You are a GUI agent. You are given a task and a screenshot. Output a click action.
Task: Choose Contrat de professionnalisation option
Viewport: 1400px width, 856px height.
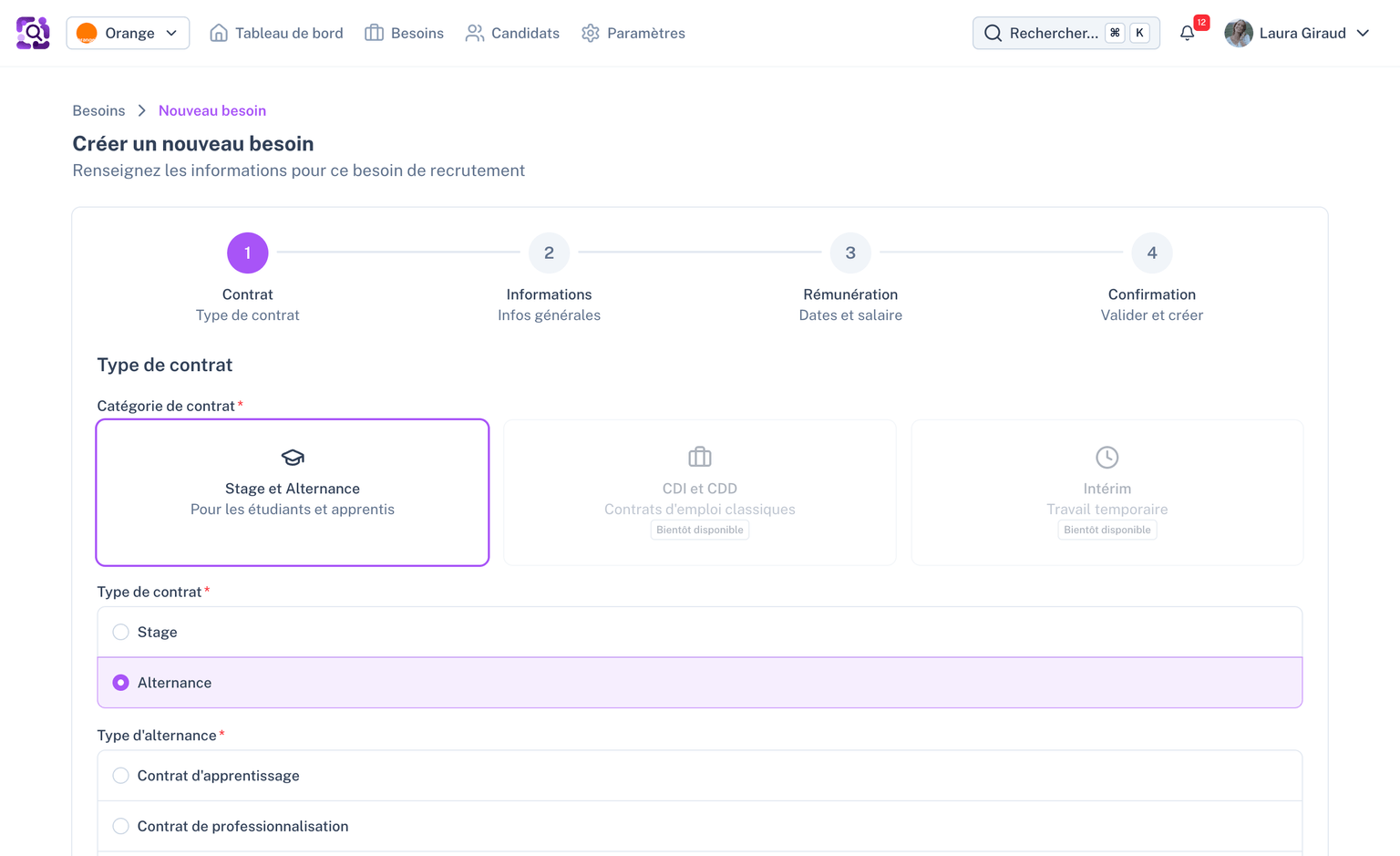(x=120, y=826)
